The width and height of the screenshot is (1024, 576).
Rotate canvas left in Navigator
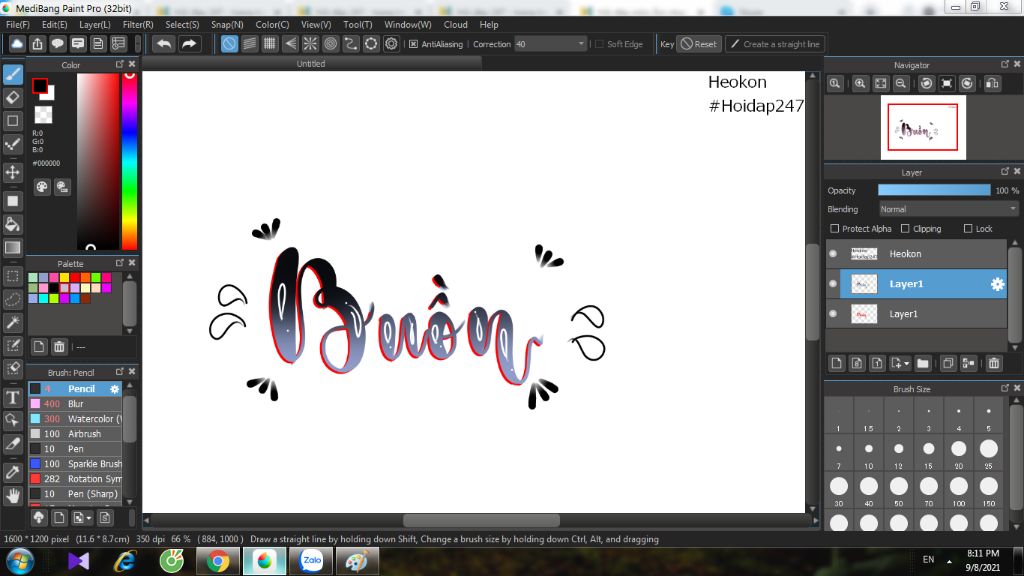926,84
